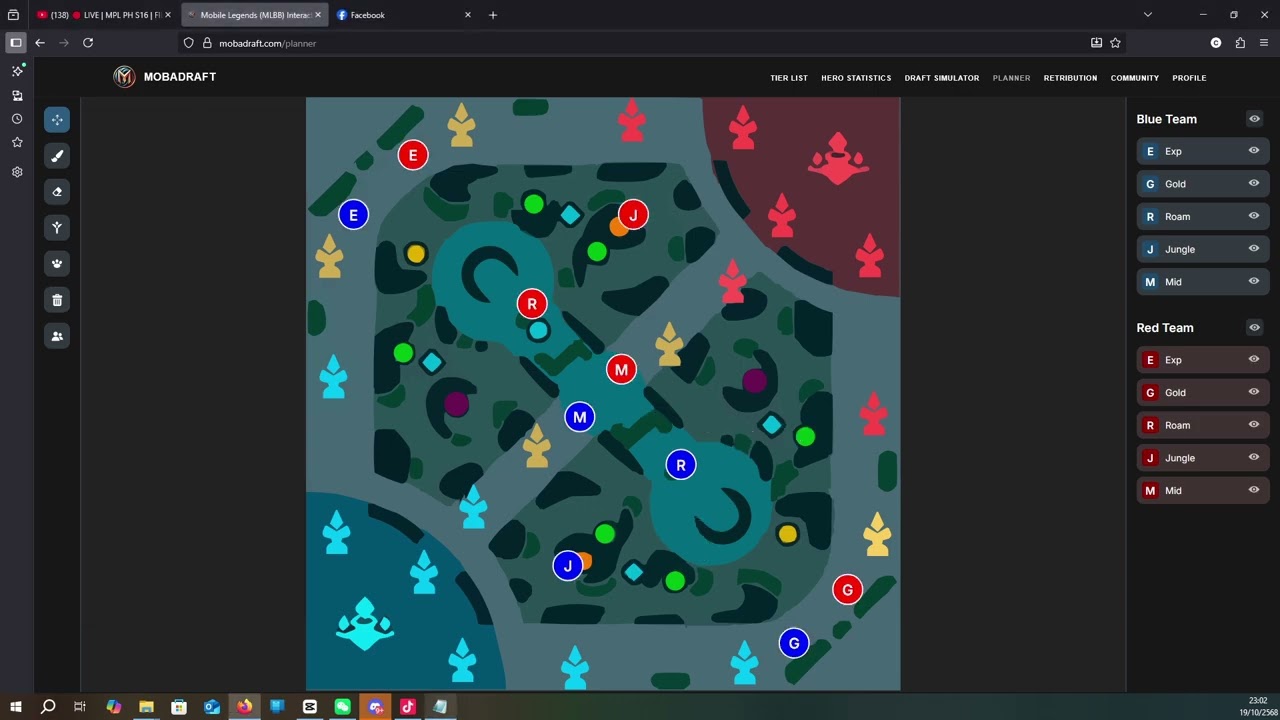Click the MOBADRAFT logo
The image size is (1280, 720).
pyautogui.click(x=165, y=77)
